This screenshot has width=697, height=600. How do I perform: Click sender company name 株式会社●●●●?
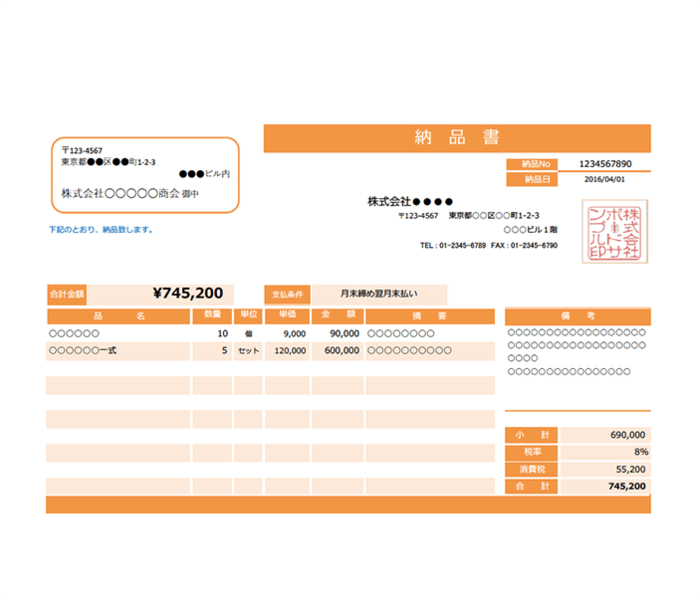(410, 202)
